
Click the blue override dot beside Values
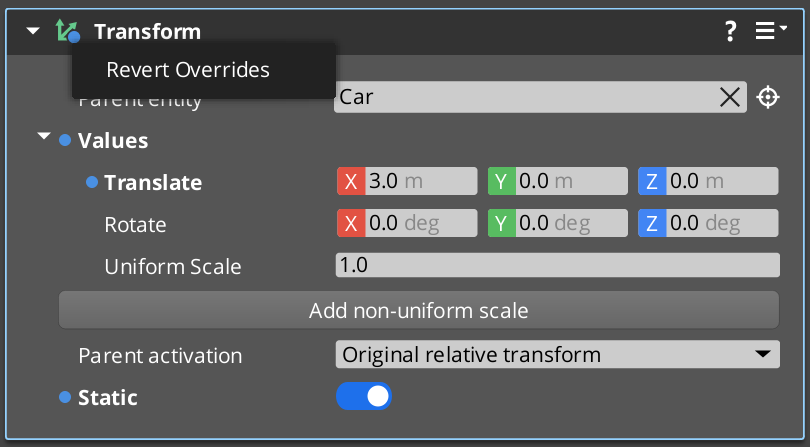pyautogui.click(x=65, y=141)
